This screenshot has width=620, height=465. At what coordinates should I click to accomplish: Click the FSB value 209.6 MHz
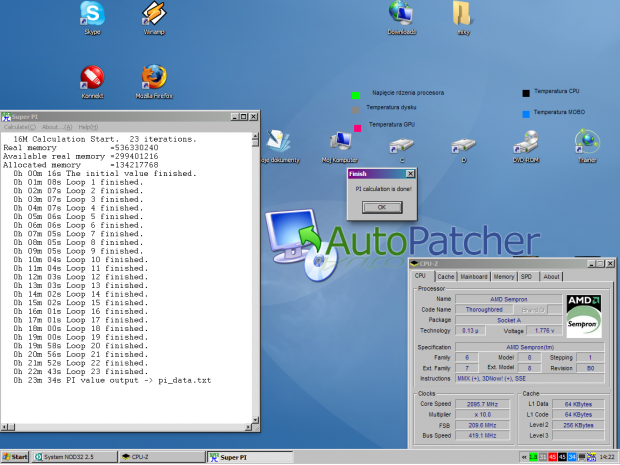(482, 425)
